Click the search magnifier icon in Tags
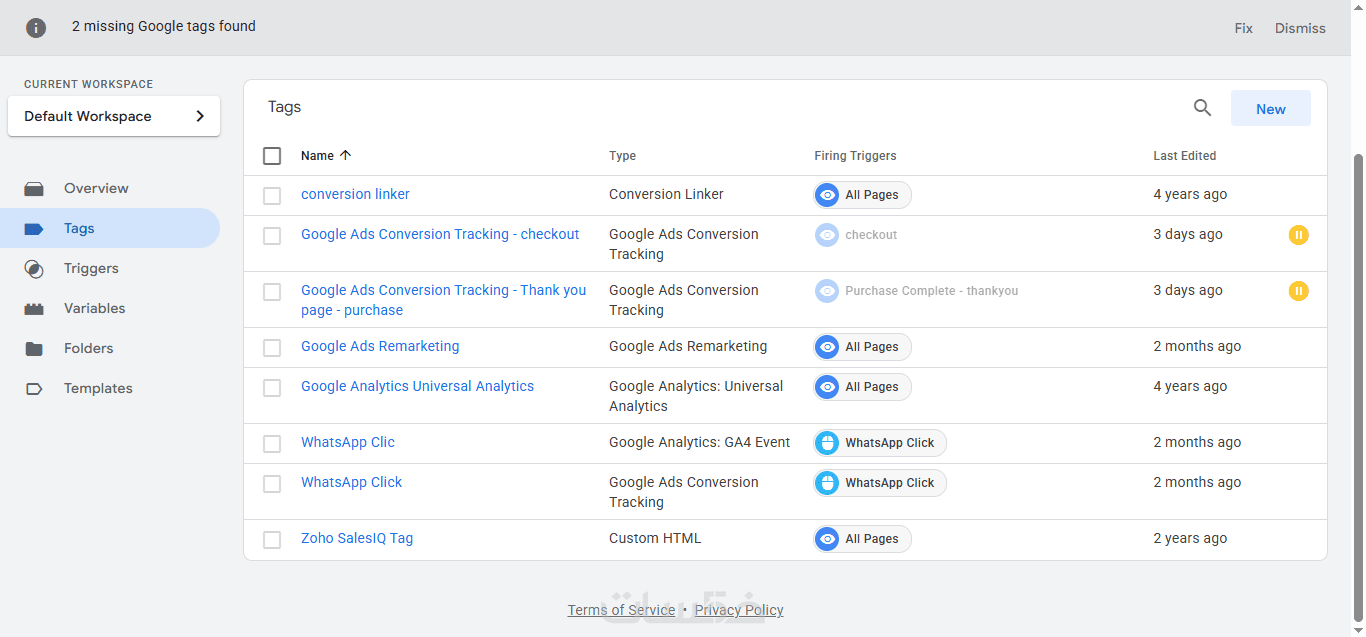The width and height of the screenshot is (1366, 637). [x=1202, y=108]
